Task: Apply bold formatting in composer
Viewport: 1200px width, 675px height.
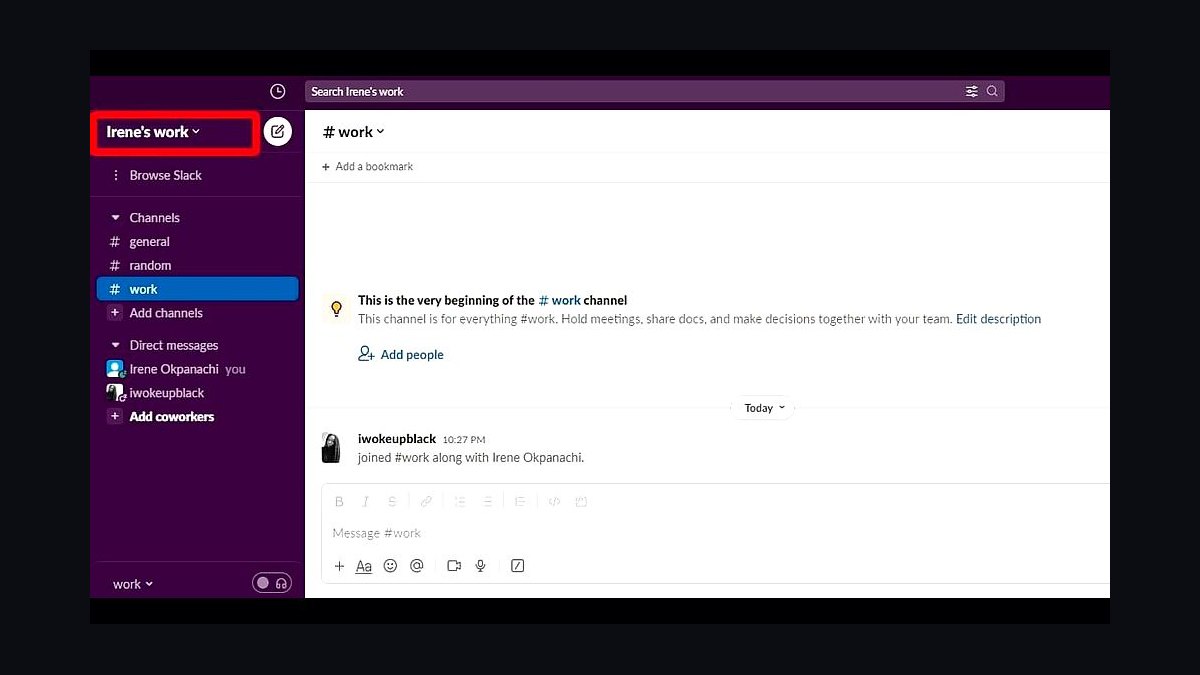Action: (x=339, y=502)
